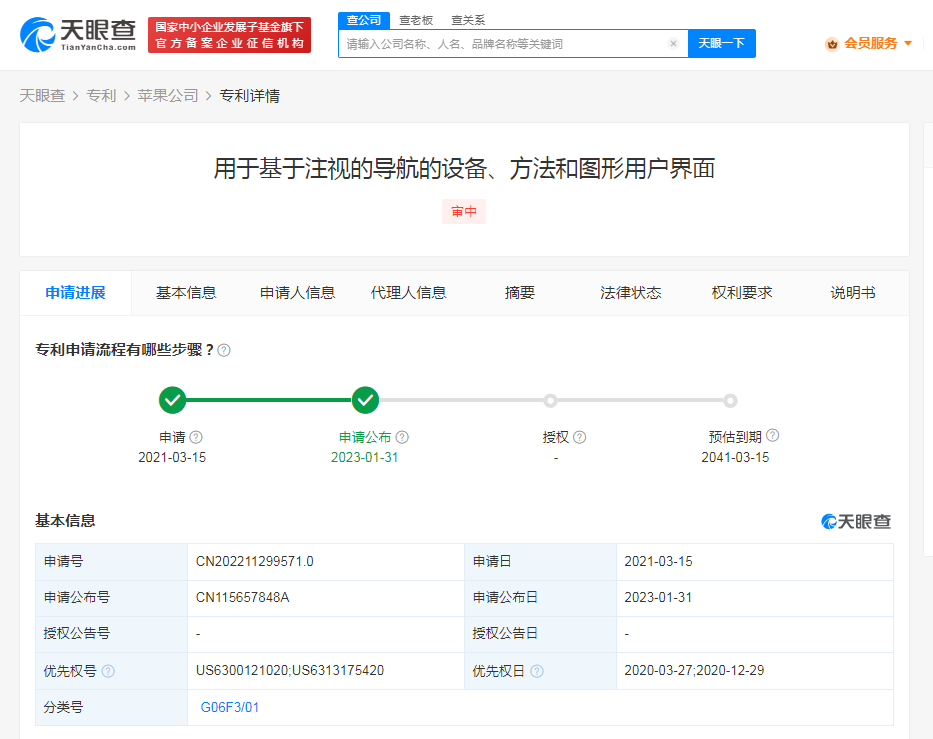Open the 权利要求 tab
The height and width of the screenshot is (739, 933).
(x=741, y=293)
